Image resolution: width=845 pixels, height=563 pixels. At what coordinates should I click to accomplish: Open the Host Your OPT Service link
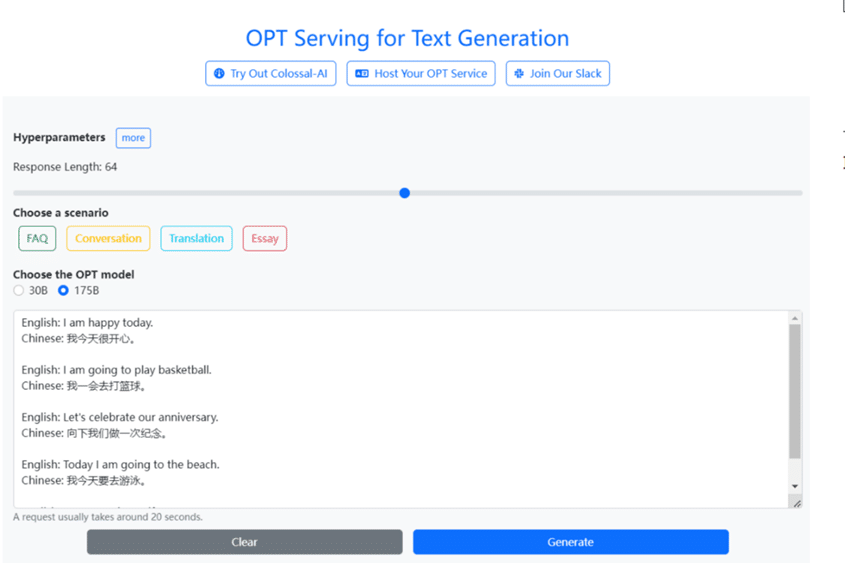421,74
